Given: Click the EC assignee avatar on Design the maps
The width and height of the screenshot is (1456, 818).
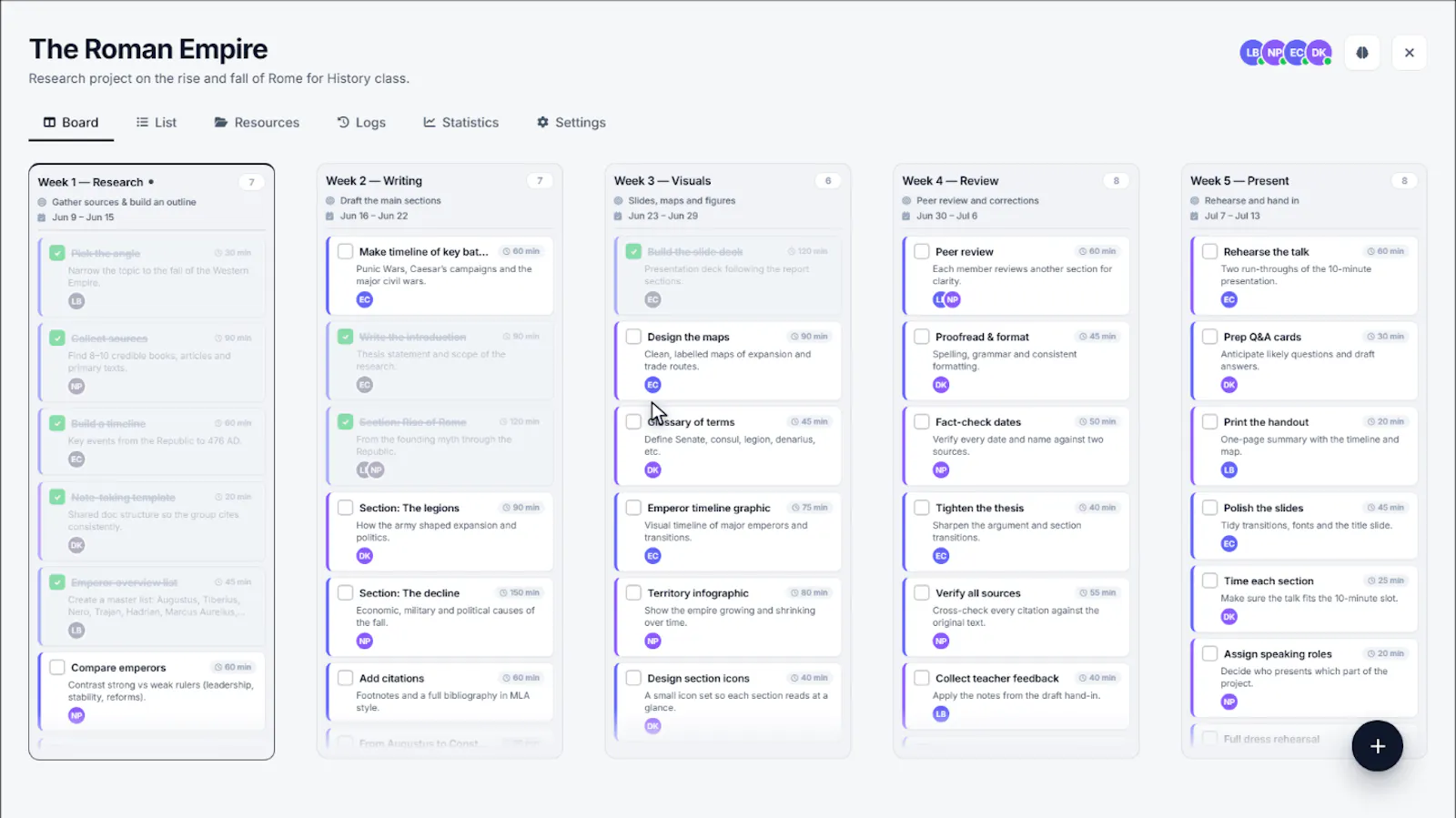Looking at the screenshot, I should [652, 385].
